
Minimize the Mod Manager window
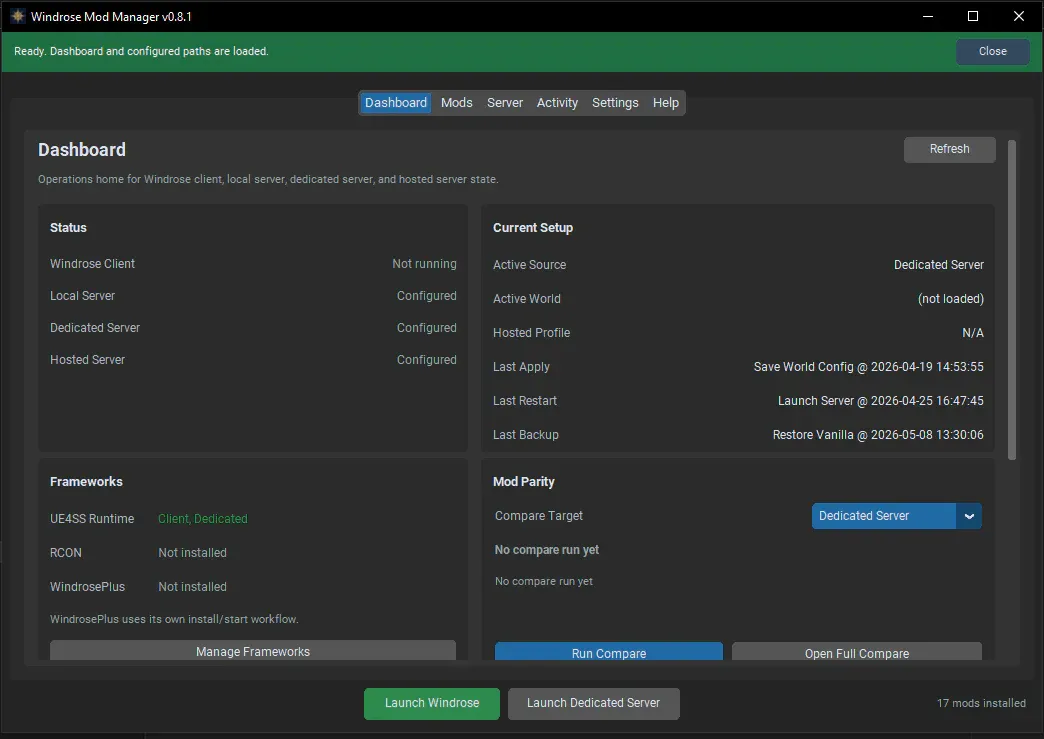point(927,16)
